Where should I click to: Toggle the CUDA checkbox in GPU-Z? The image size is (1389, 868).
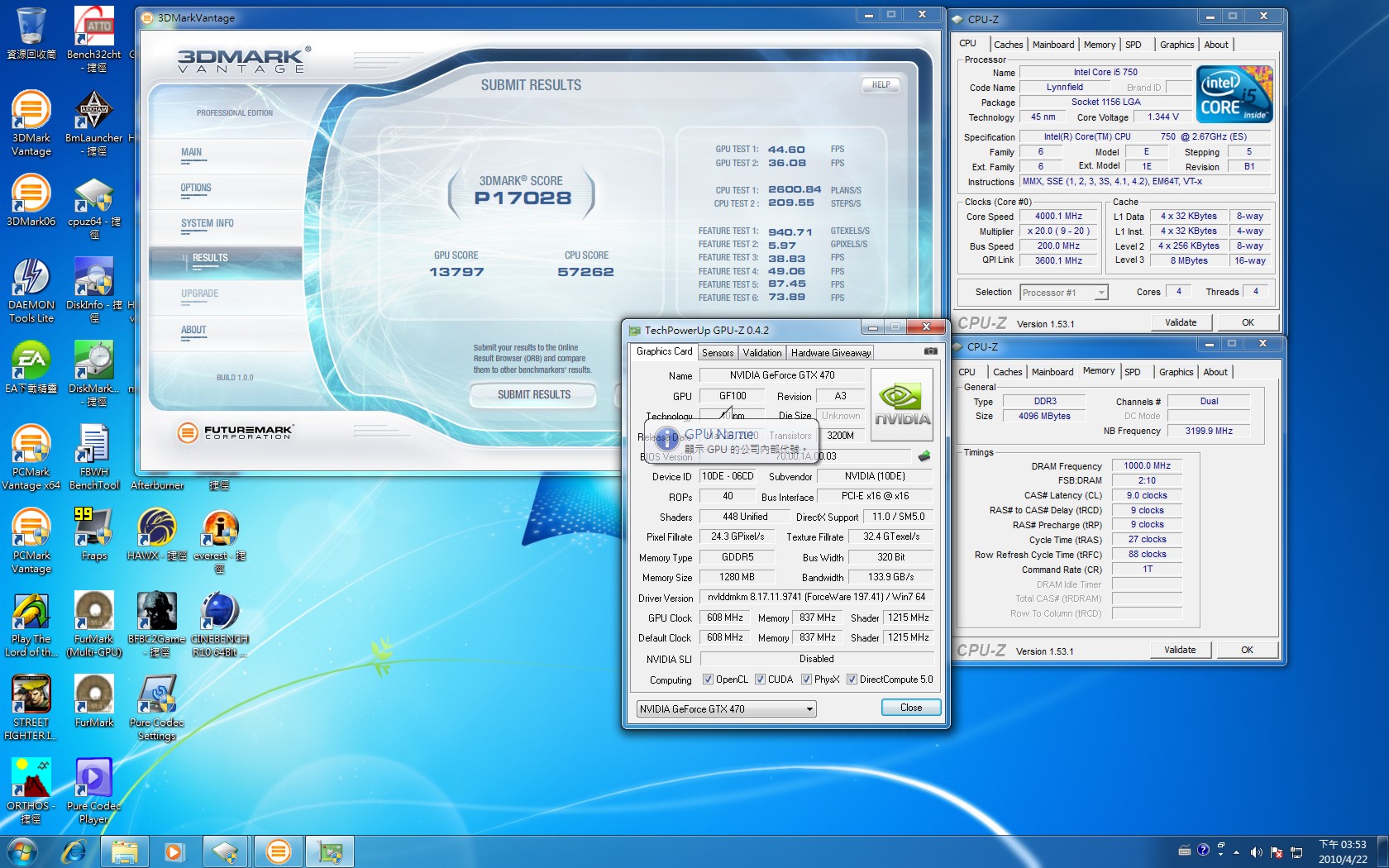760,680
